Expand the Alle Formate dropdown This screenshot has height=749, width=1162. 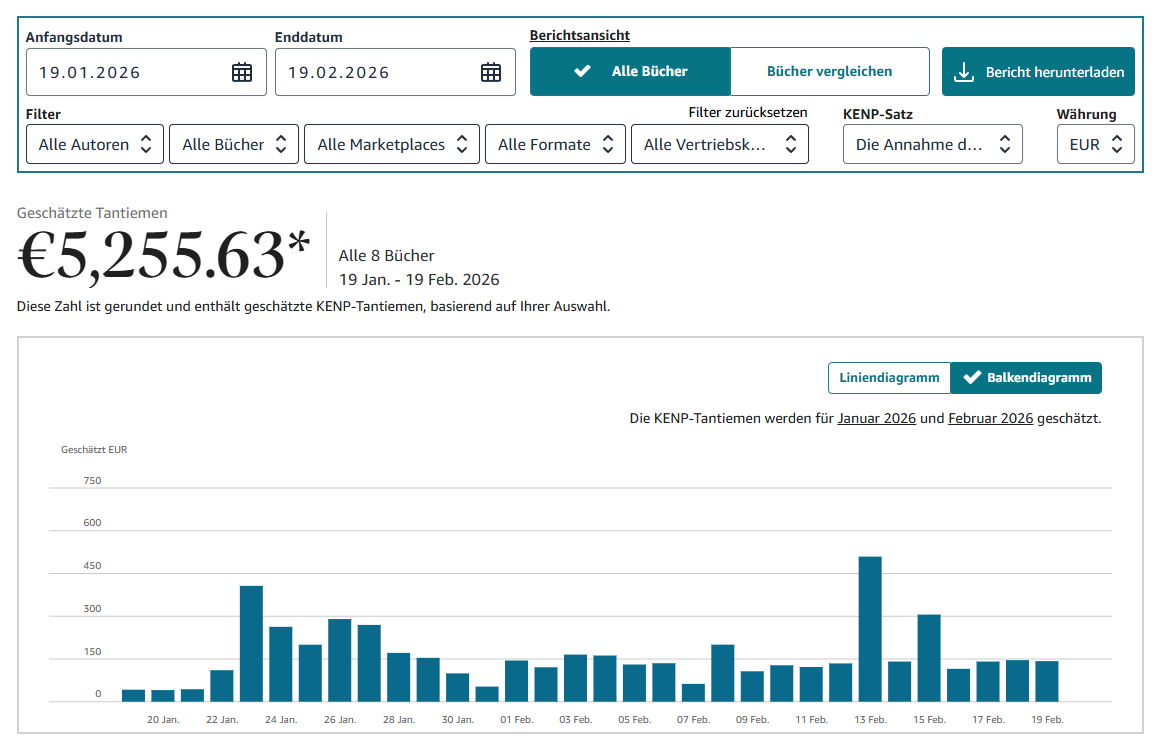(555, 144)
